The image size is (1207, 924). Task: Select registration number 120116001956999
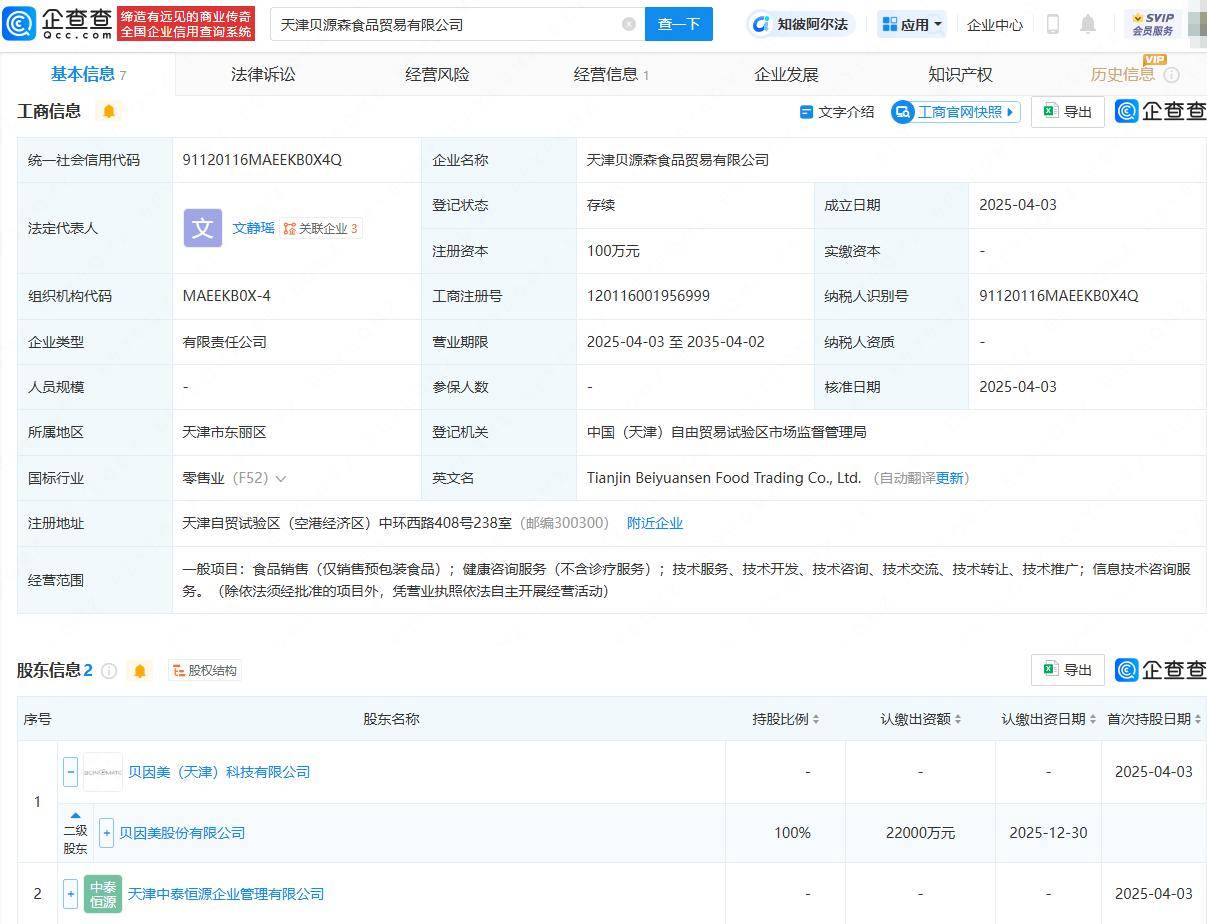tap(648, 296)
